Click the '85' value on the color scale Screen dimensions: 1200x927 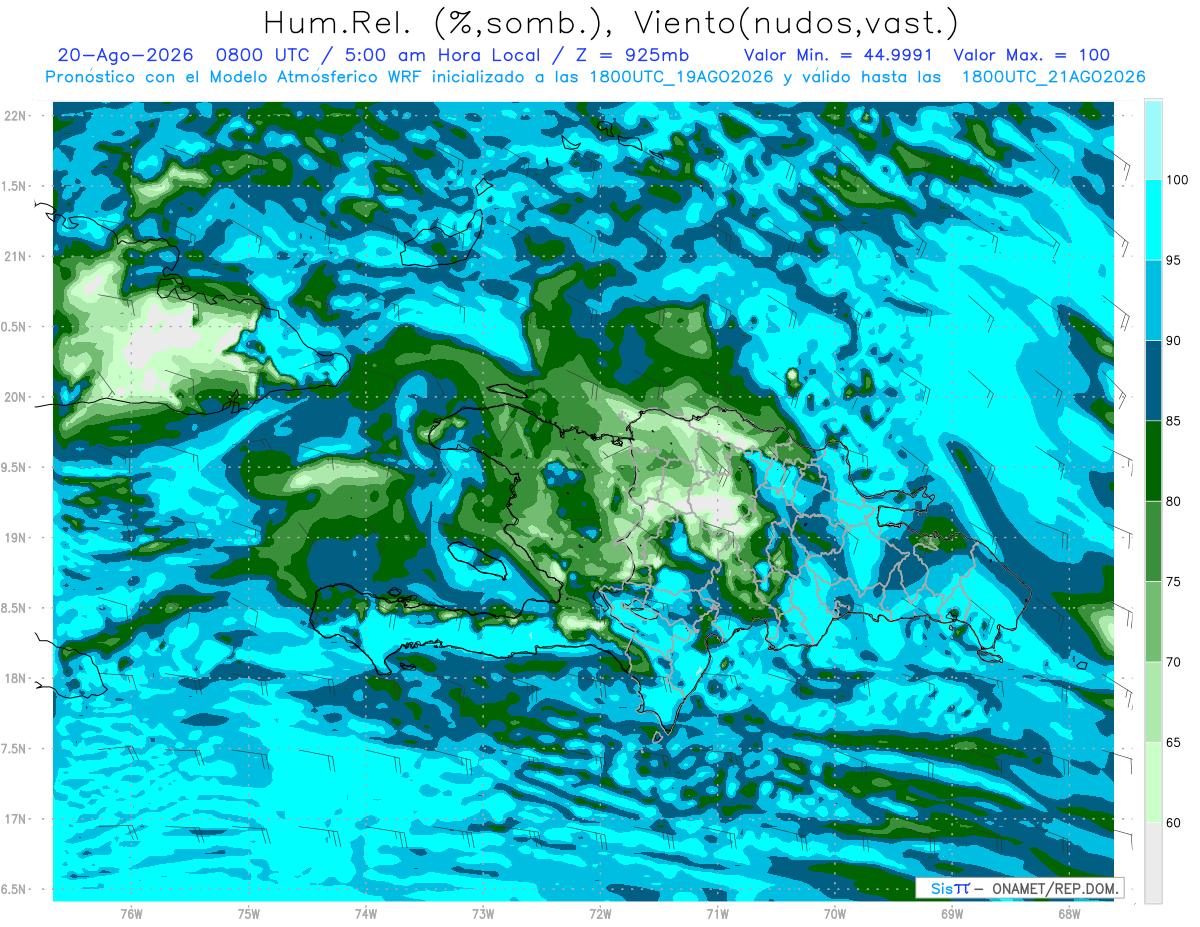coord(1175,421)
